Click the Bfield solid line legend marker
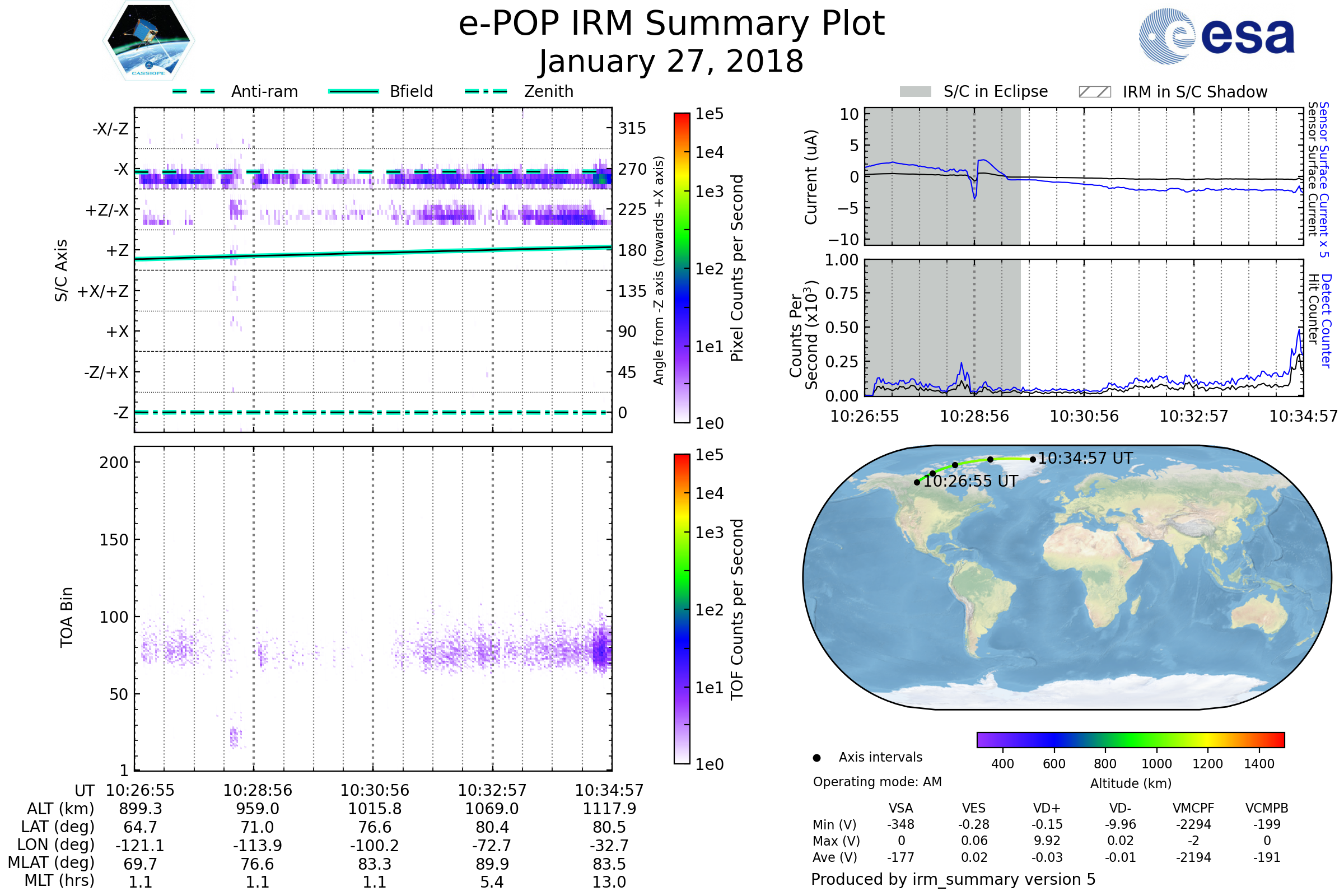The height and width of the screenshot is (896, 1344). (x=353, y=91)
